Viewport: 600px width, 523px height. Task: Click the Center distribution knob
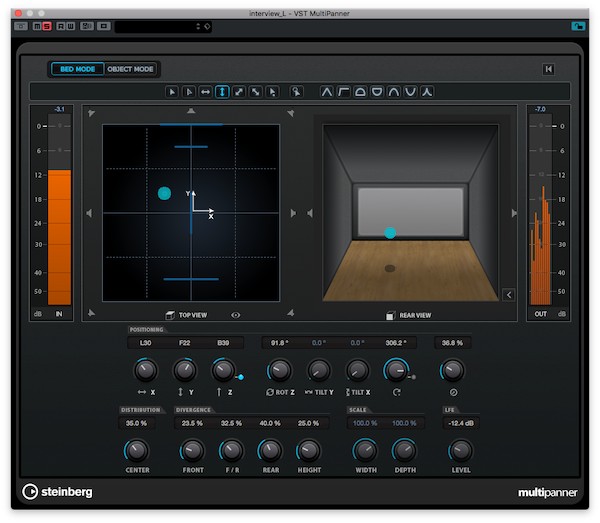137,451
